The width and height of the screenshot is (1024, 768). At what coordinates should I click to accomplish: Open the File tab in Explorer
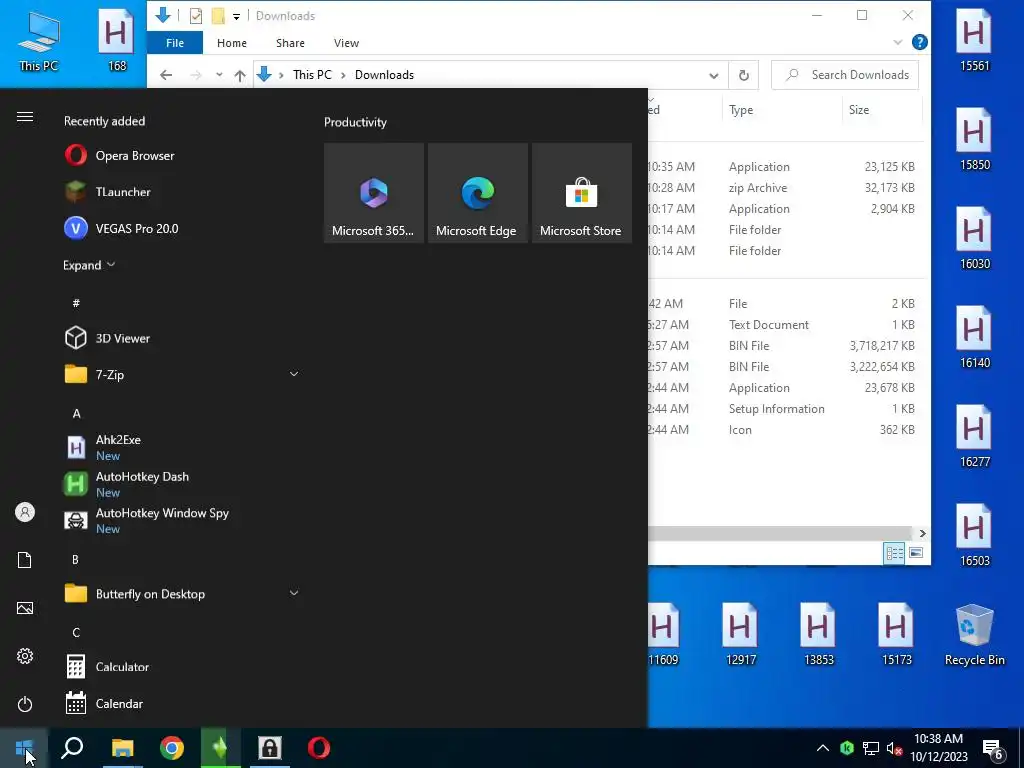[174, 43]
